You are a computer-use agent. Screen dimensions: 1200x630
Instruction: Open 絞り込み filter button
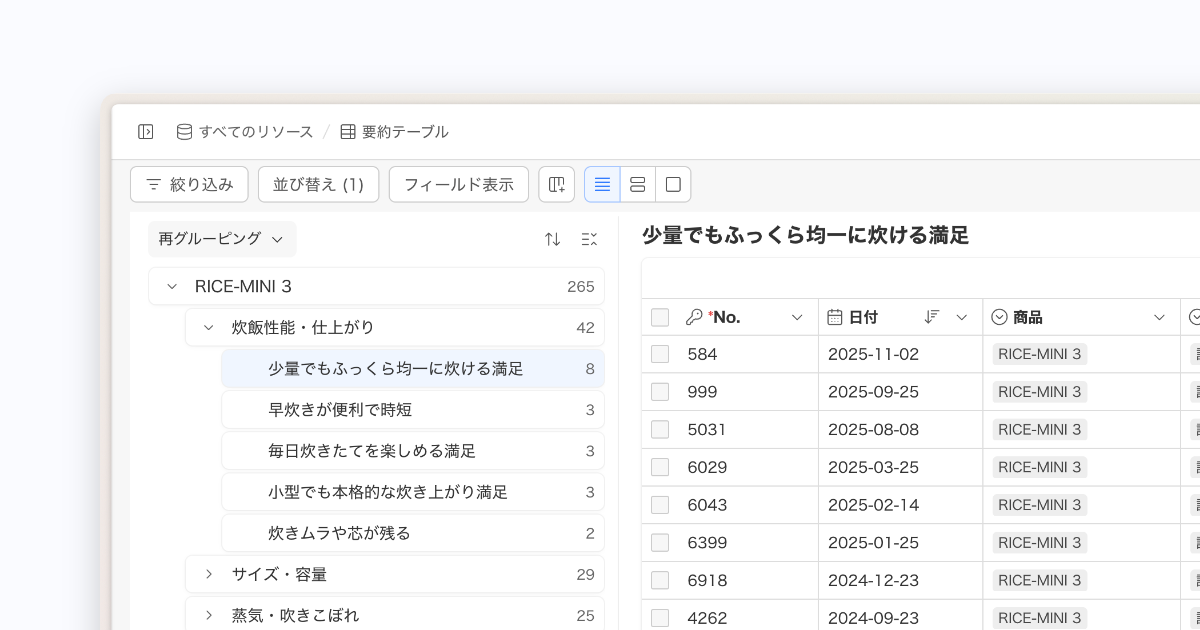click(189, 184)
